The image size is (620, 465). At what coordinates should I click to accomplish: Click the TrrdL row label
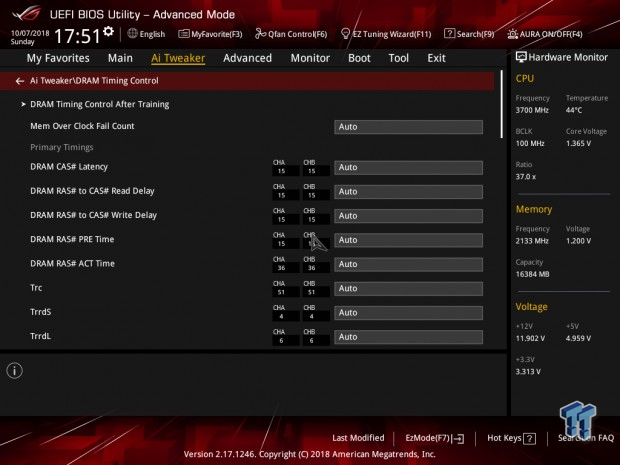(x=40, y=336)
